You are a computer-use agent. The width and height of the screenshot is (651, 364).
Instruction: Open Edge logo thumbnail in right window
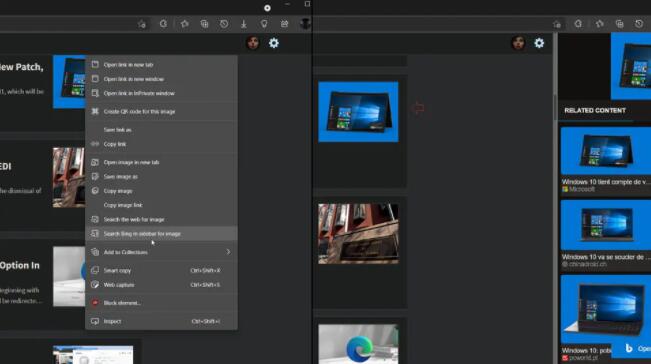pos(358,344)
